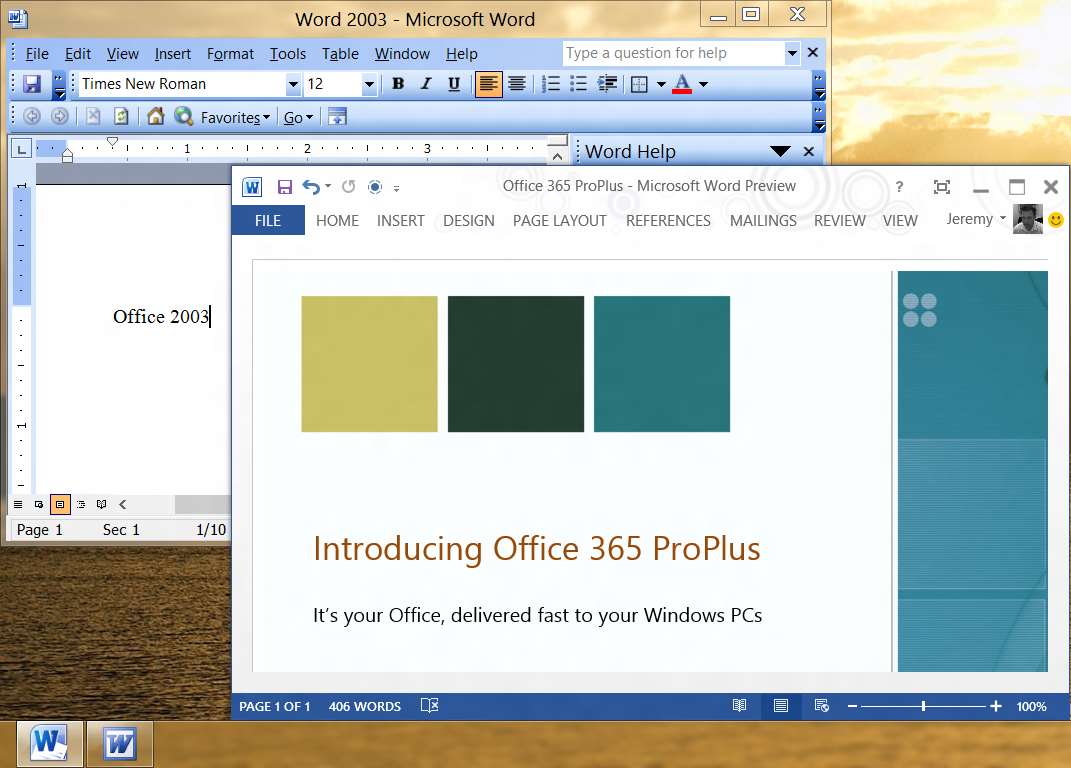
Task: Open the font size 12 dropdown
Action: pos(369,85)
